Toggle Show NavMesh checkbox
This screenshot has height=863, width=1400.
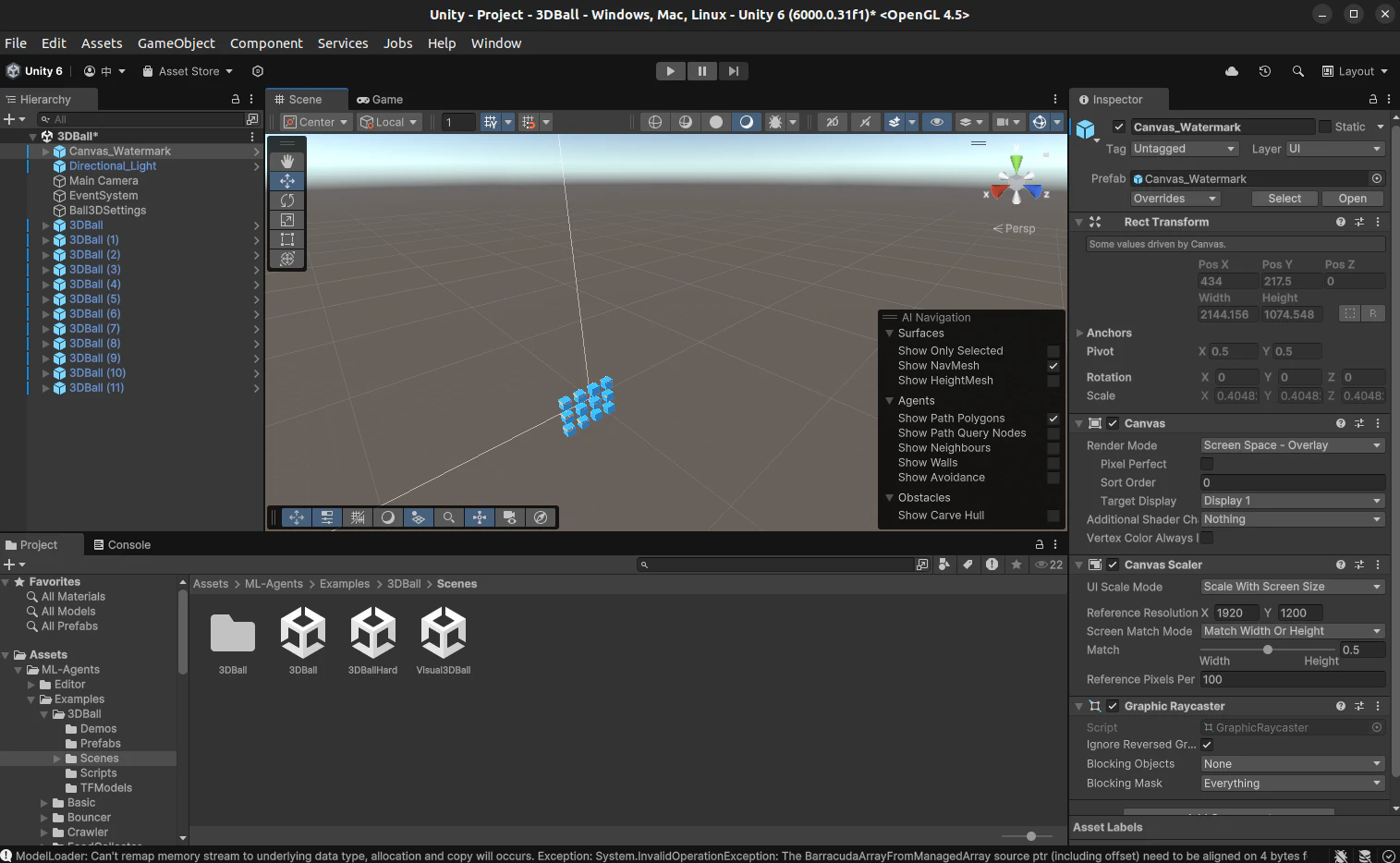click(1053, 366)
